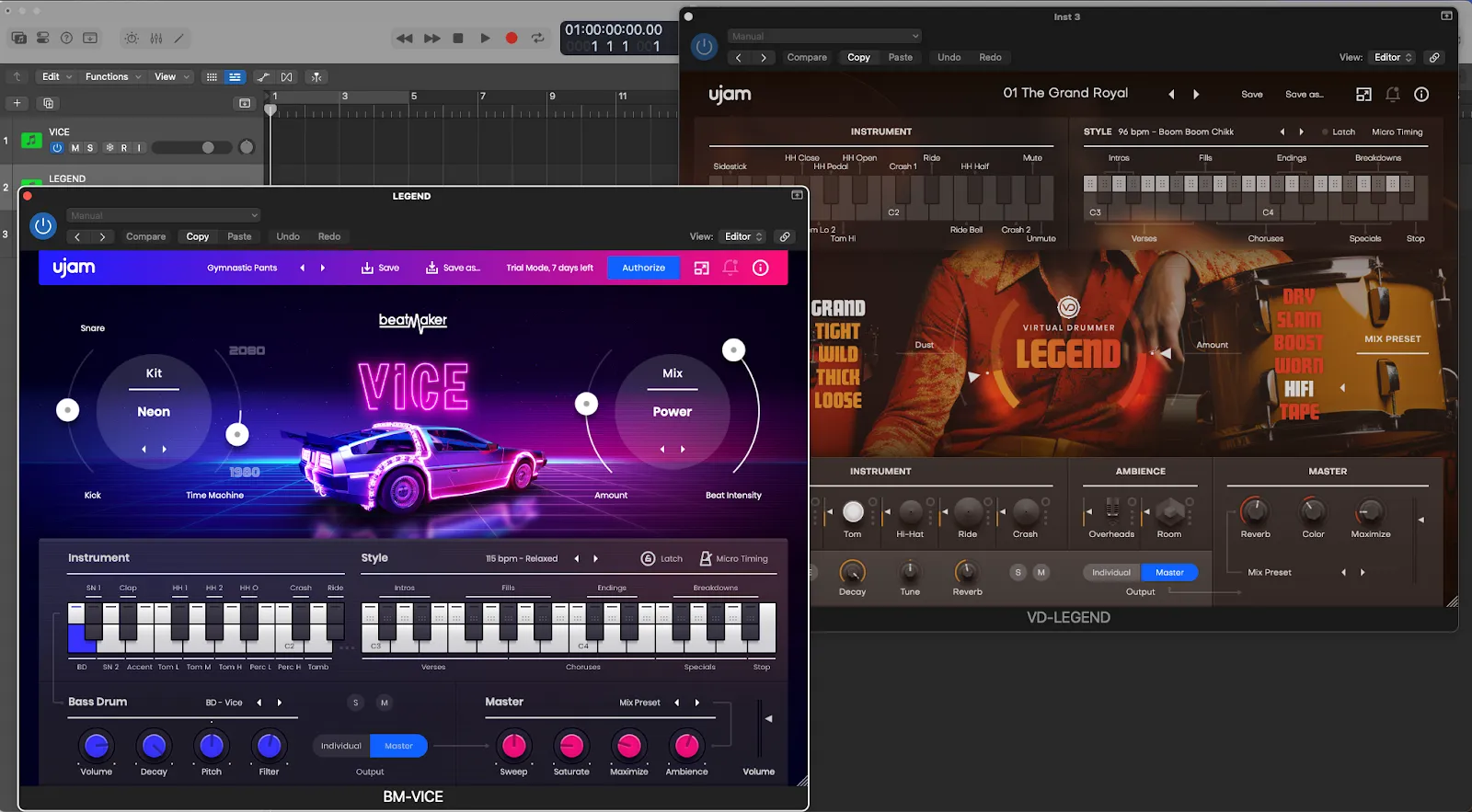Select next style after 115 bpm - Relaxed
Screen dimensions: 1472x812
[x=596, y=558]
